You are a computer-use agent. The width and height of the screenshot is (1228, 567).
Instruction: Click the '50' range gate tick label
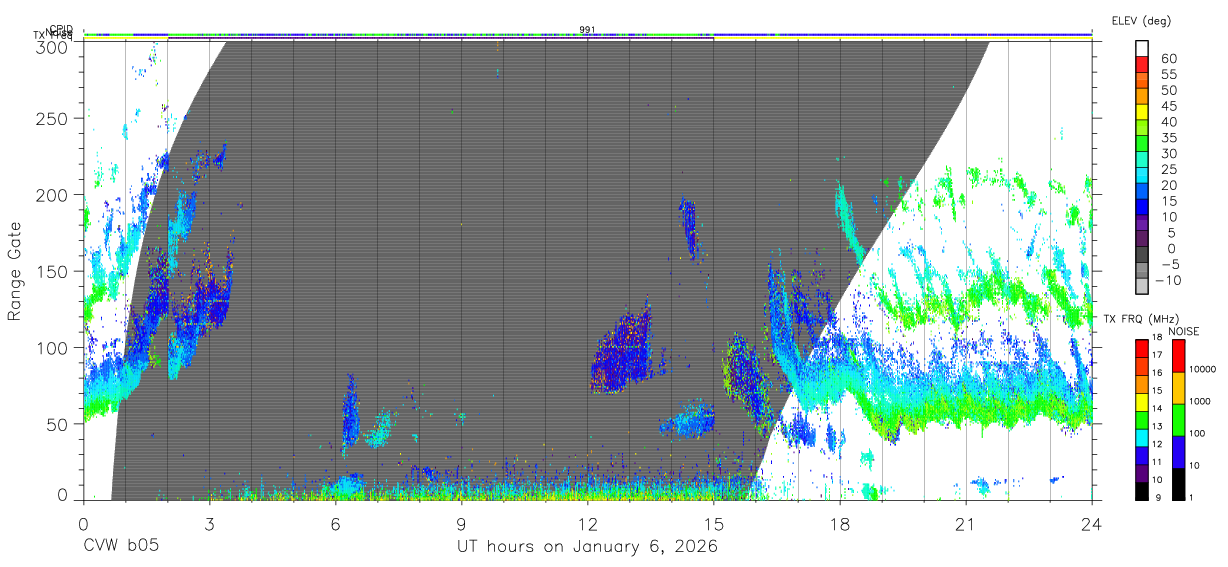[57, 424]
